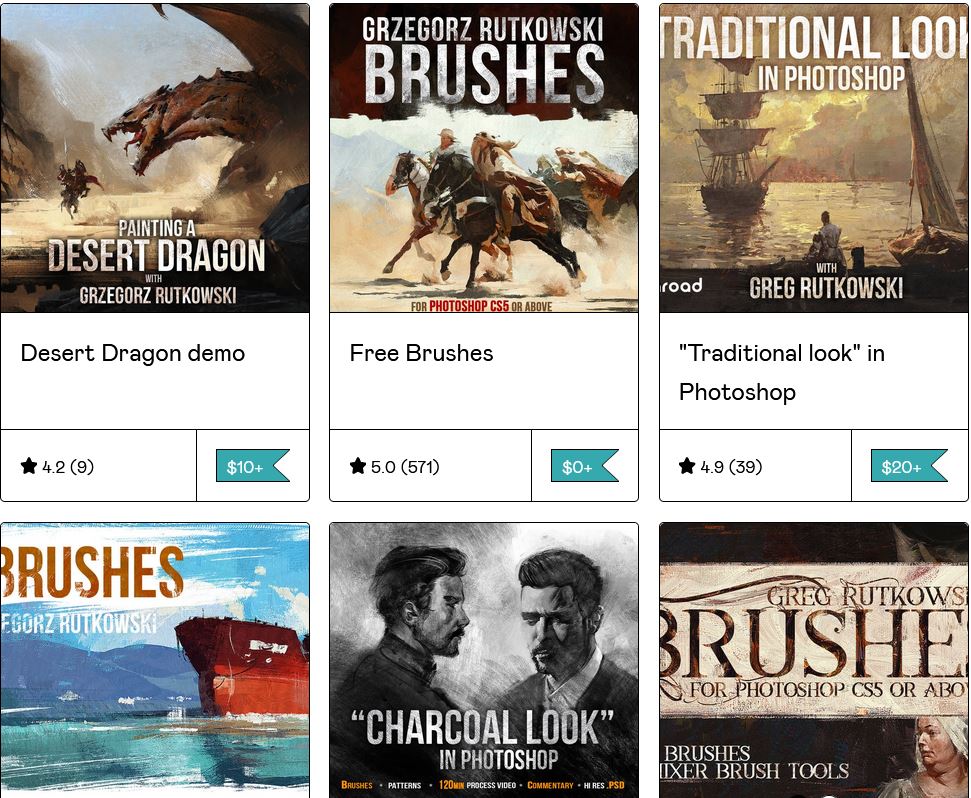
Task: Open the Greg Rutkowski Brushes Mixer Brush thumbnail
Action: [814, 660]
